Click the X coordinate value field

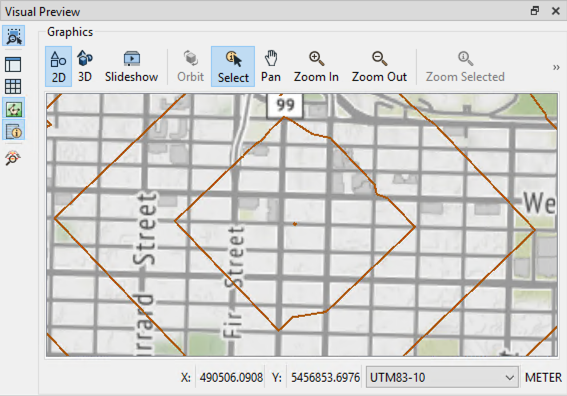pos(231,377)
